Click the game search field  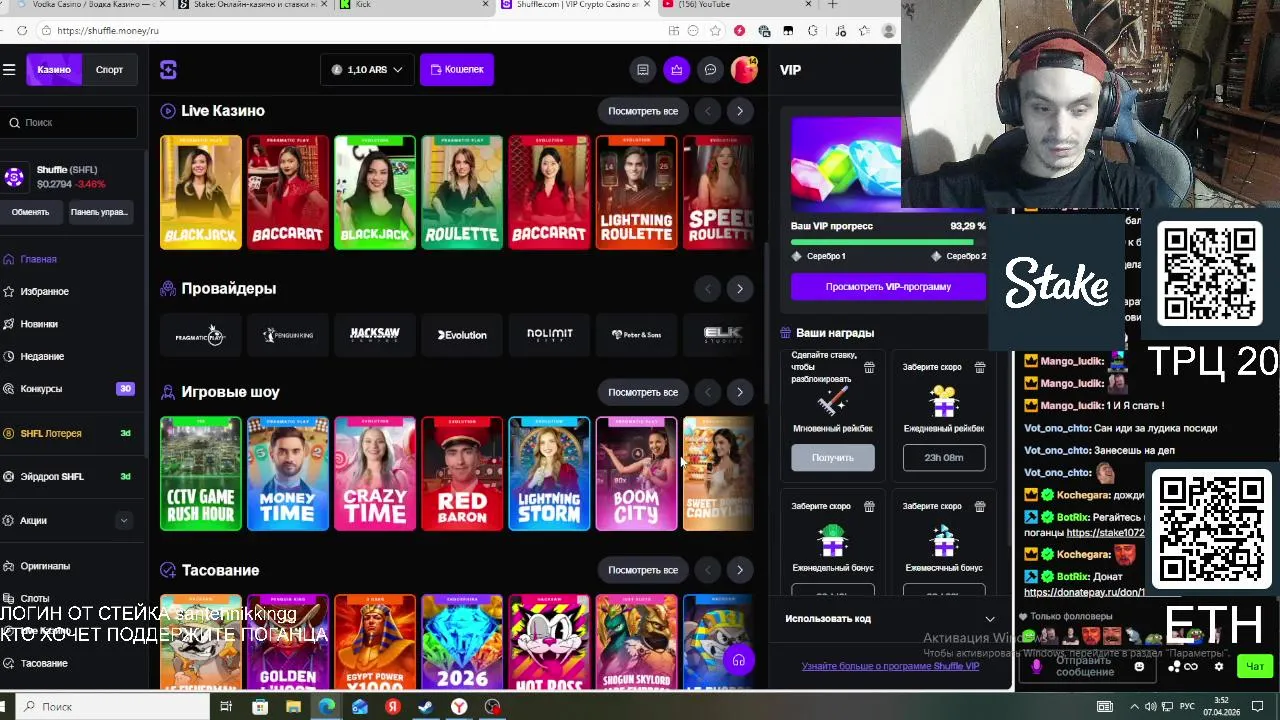(x=69, y=122)
